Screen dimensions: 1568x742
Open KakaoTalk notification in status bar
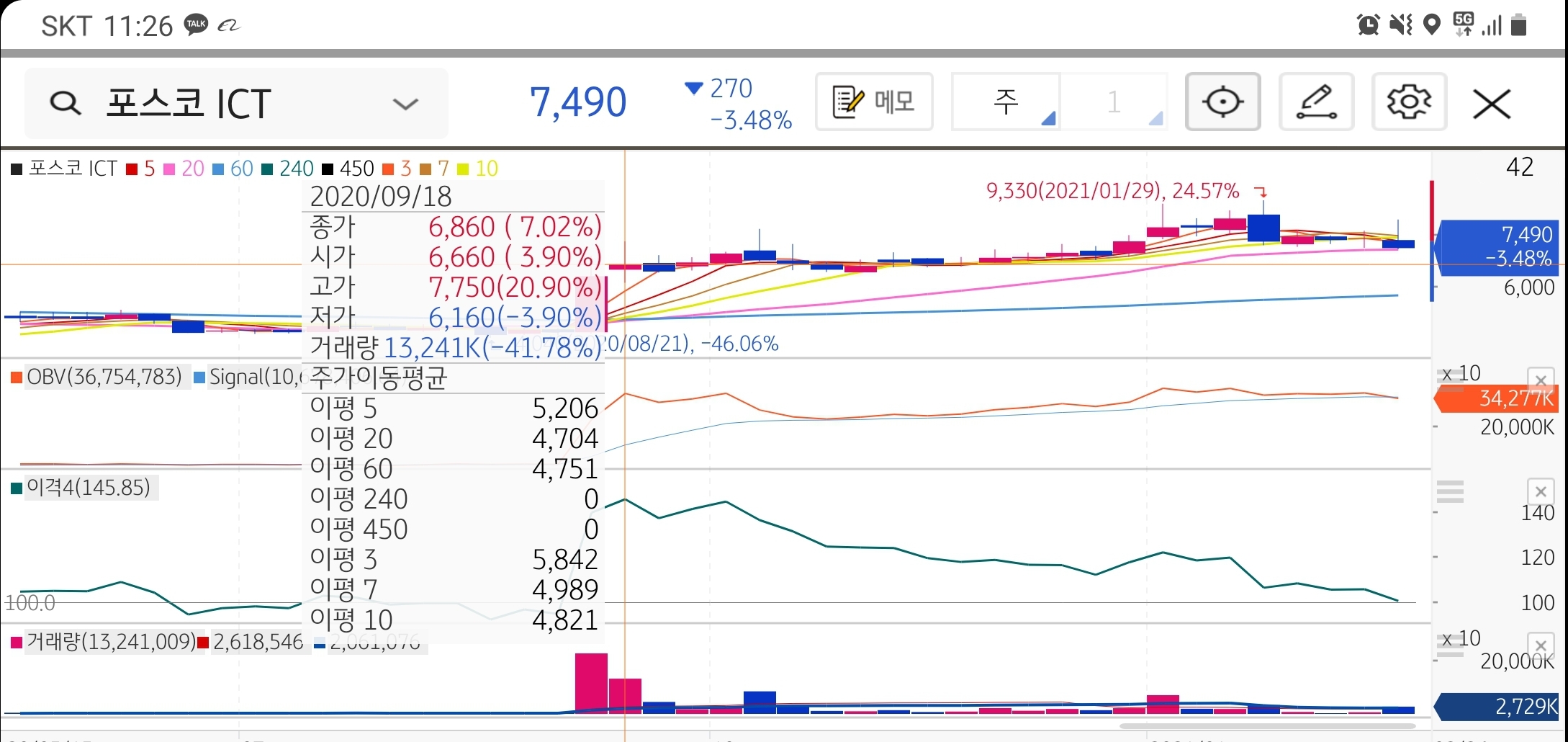coord(196,24)
